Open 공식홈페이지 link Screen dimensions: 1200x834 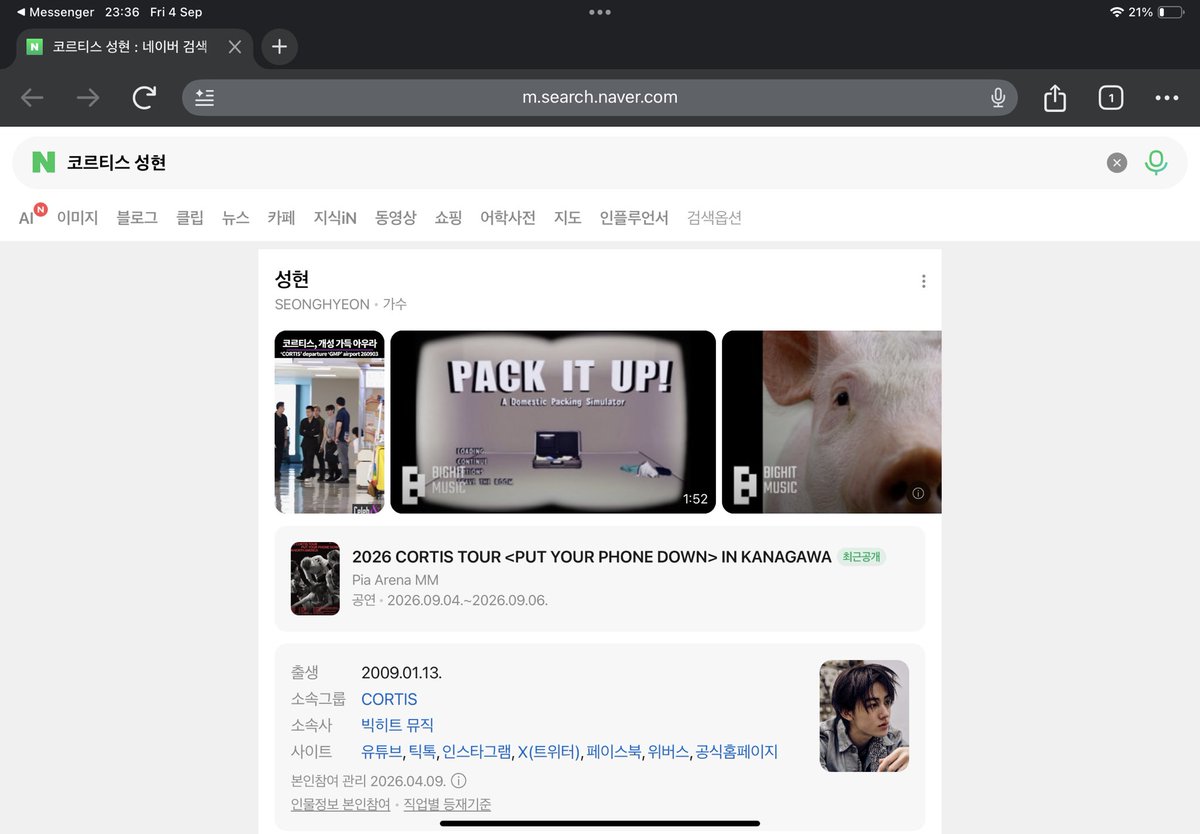click(x=737, y=751)
